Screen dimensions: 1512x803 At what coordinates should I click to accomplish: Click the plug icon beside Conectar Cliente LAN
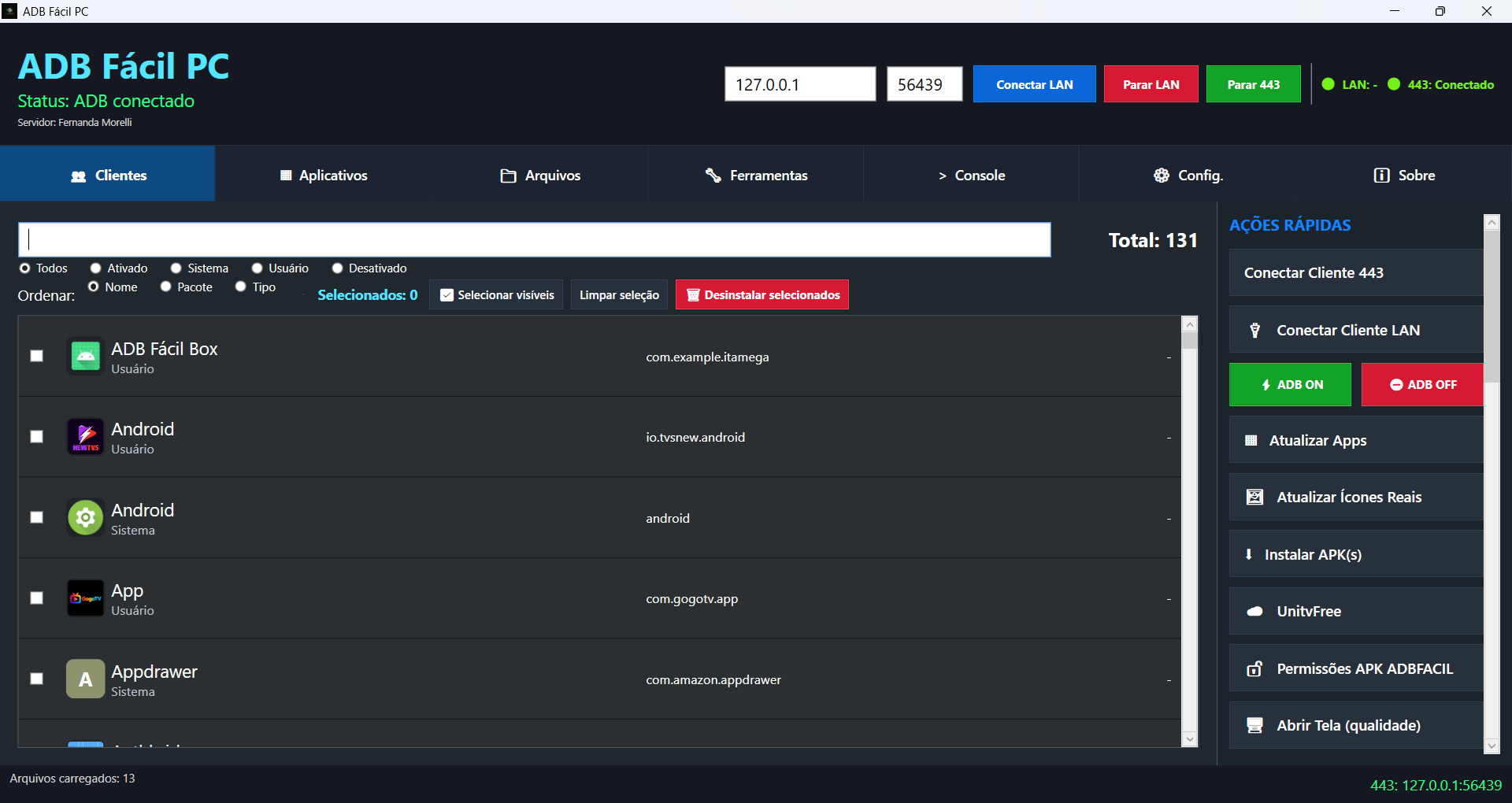[1255, 331]
